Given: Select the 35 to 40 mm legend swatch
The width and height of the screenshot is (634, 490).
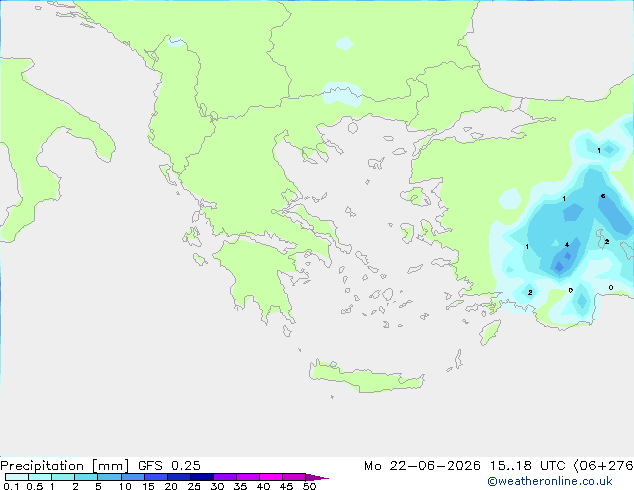Looking at the screenshot, I should click(247, 477).
